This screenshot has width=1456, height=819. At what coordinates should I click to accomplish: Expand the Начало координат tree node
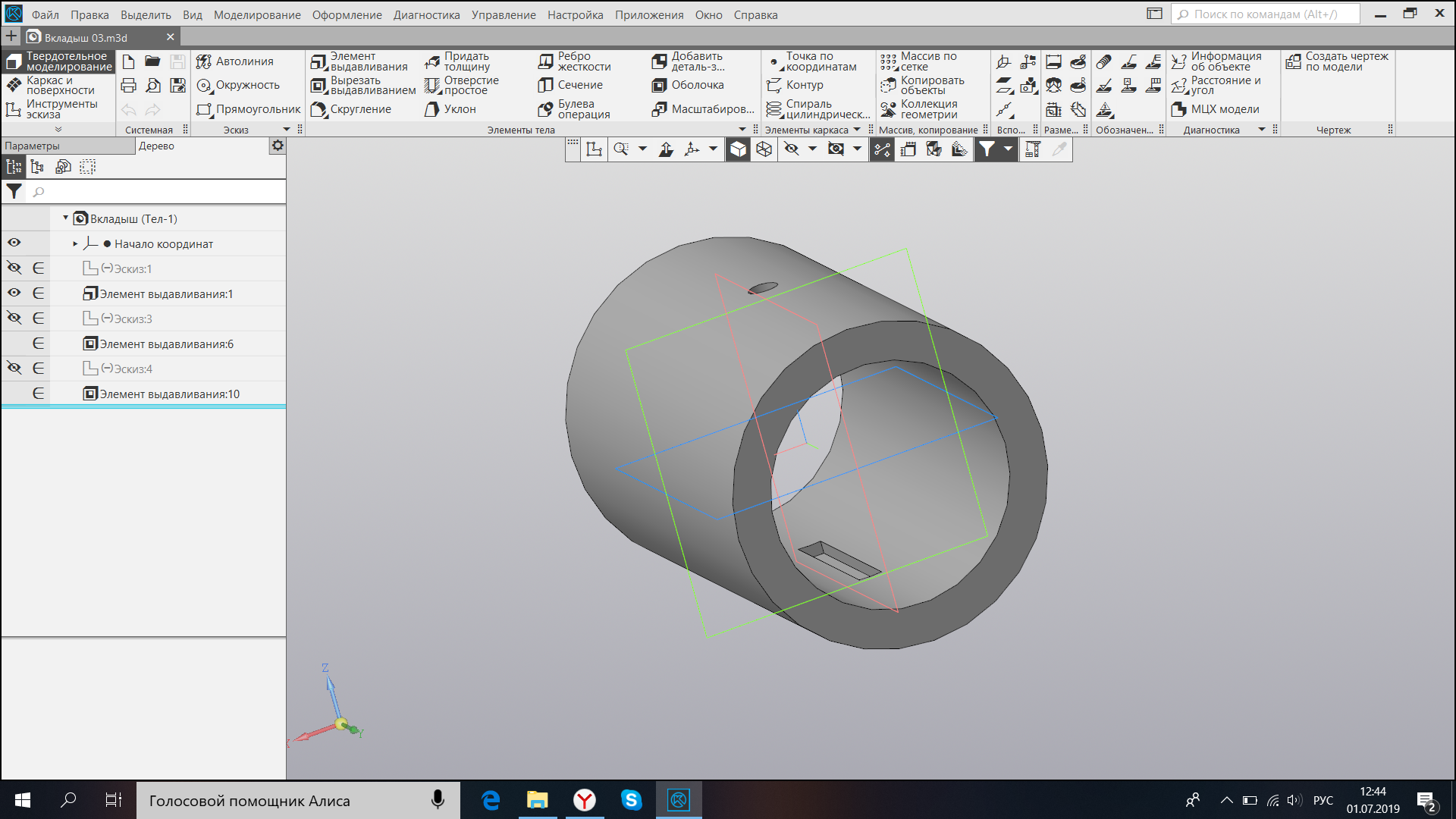[x=75, y=244]
